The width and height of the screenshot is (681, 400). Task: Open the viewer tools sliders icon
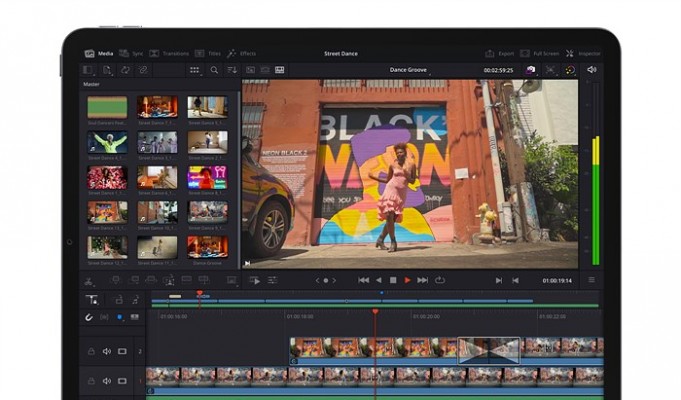272,281
